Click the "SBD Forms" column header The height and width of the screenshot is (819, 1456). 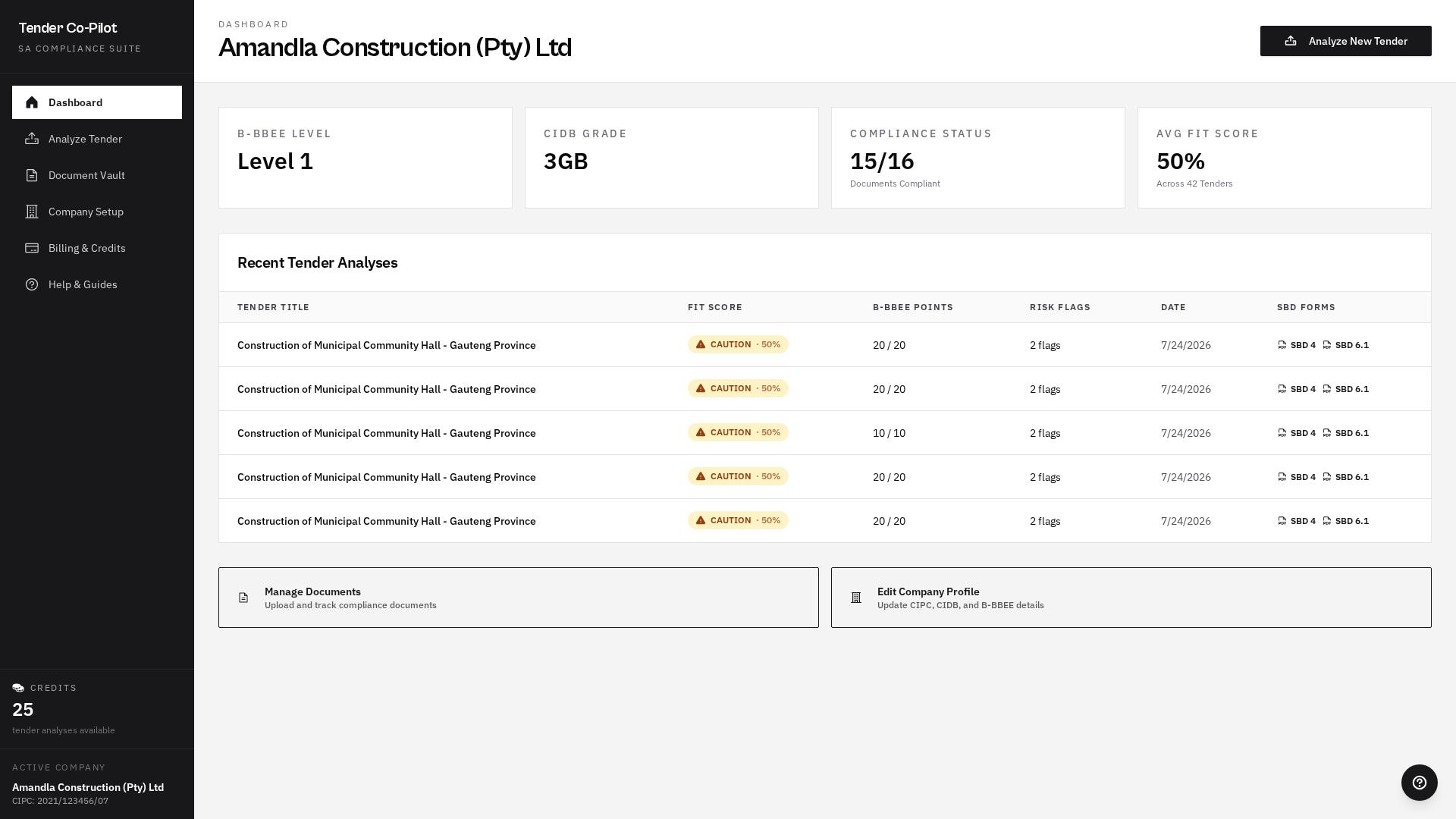coord(1306,307)
